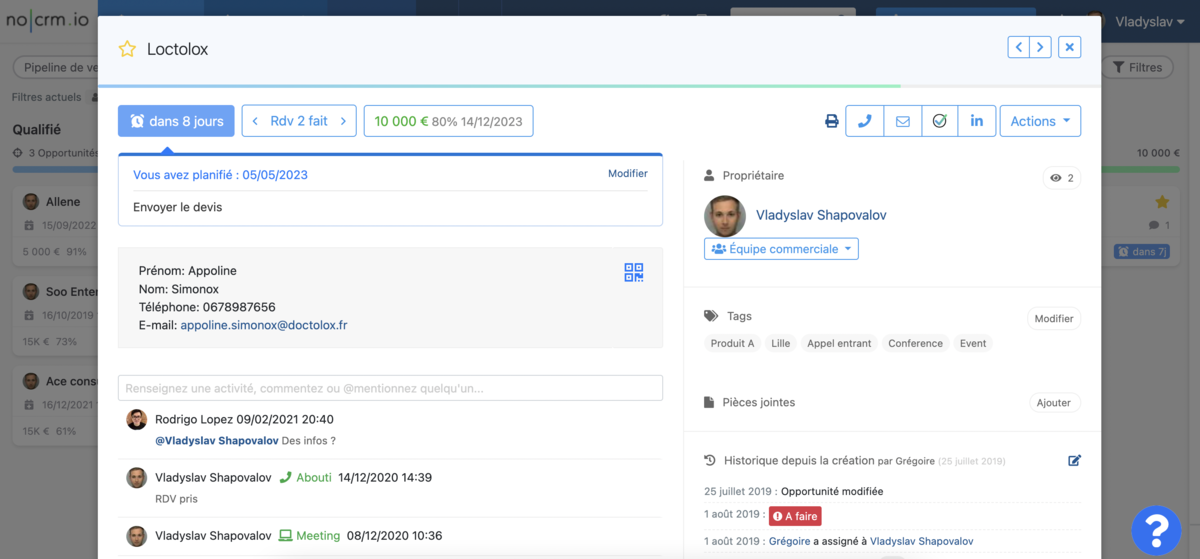Click the Tags label icon
1200x559 pixels.
click(711, 316)
